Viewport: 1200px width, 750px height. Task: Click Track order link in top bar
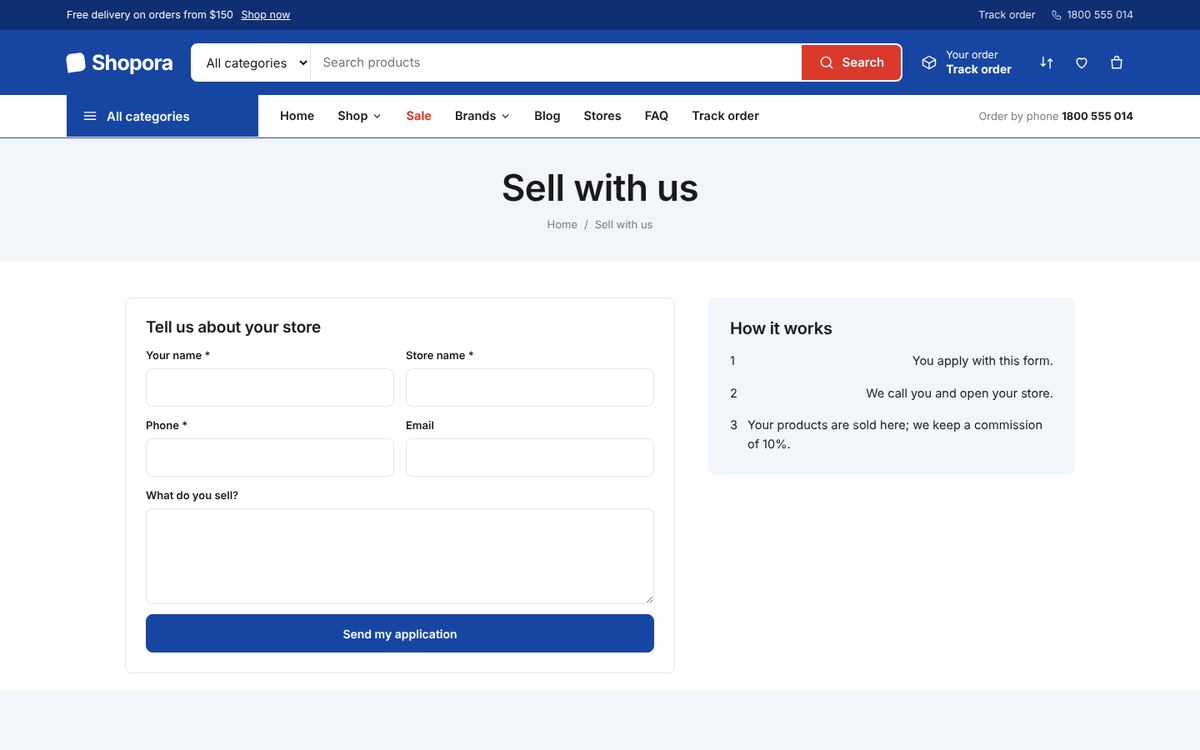pos(1007,15)
